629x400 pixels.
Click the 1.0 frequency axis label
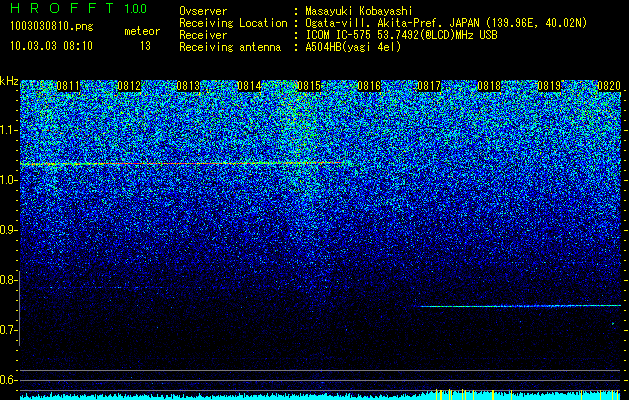click(x=8, y=180)
